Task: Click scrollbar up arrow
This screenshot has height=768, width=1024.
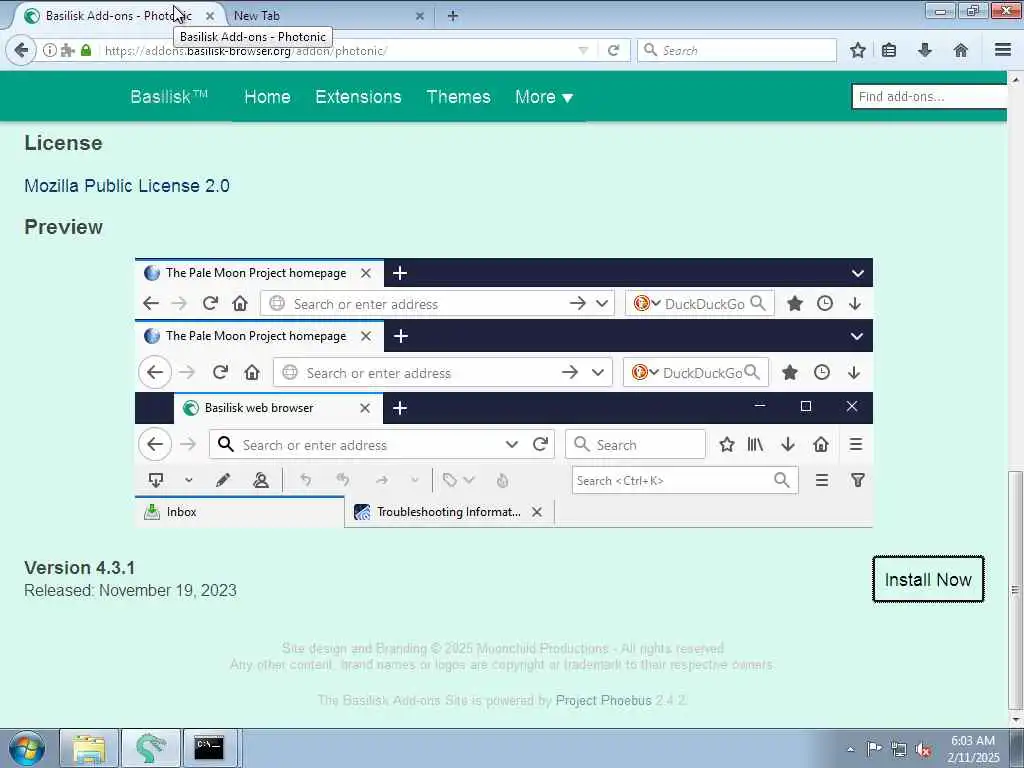Action: point(1015,80)
